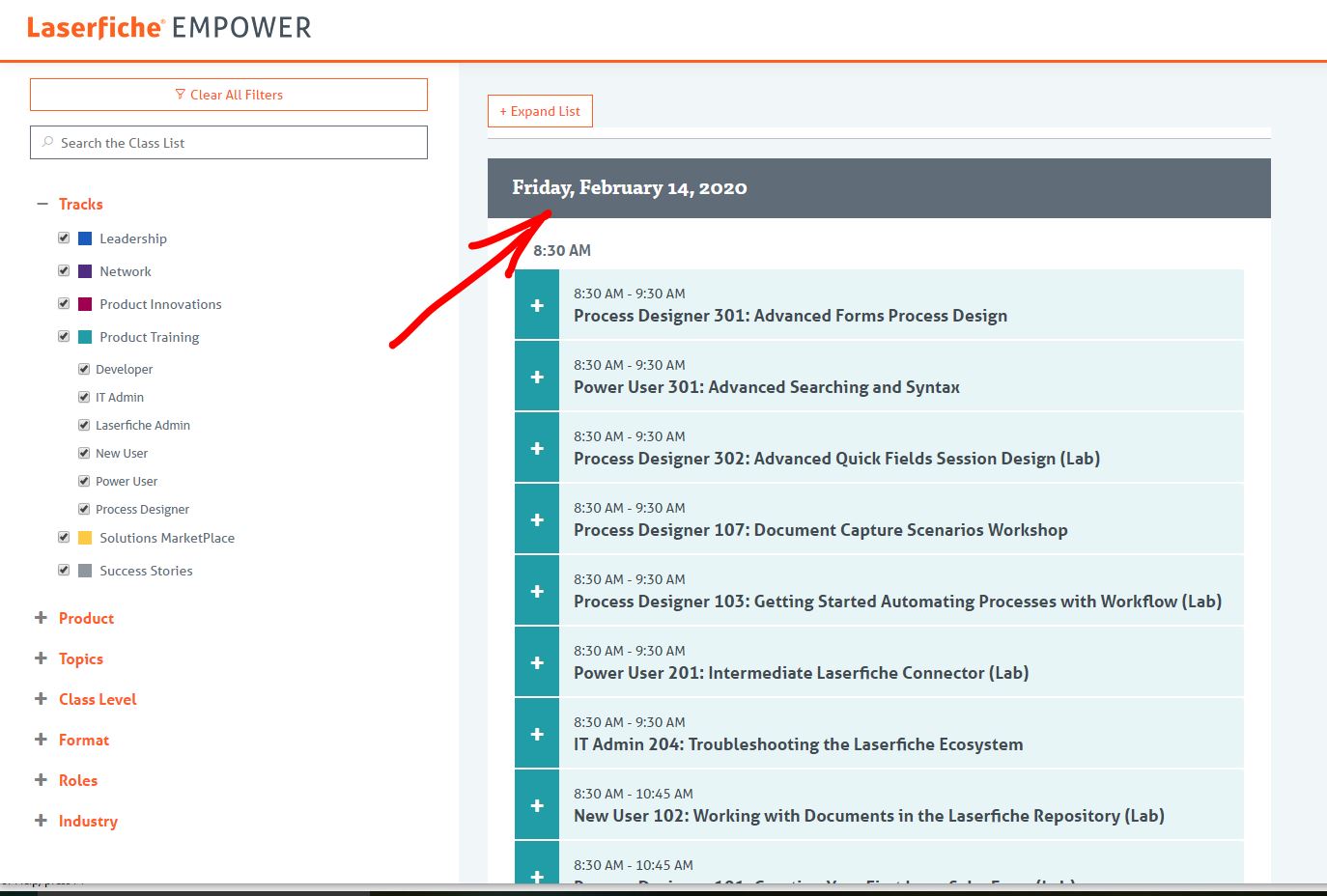Uncheck the Success Stories checkbox
1327x896 pixels.
[x=64, y=570]
